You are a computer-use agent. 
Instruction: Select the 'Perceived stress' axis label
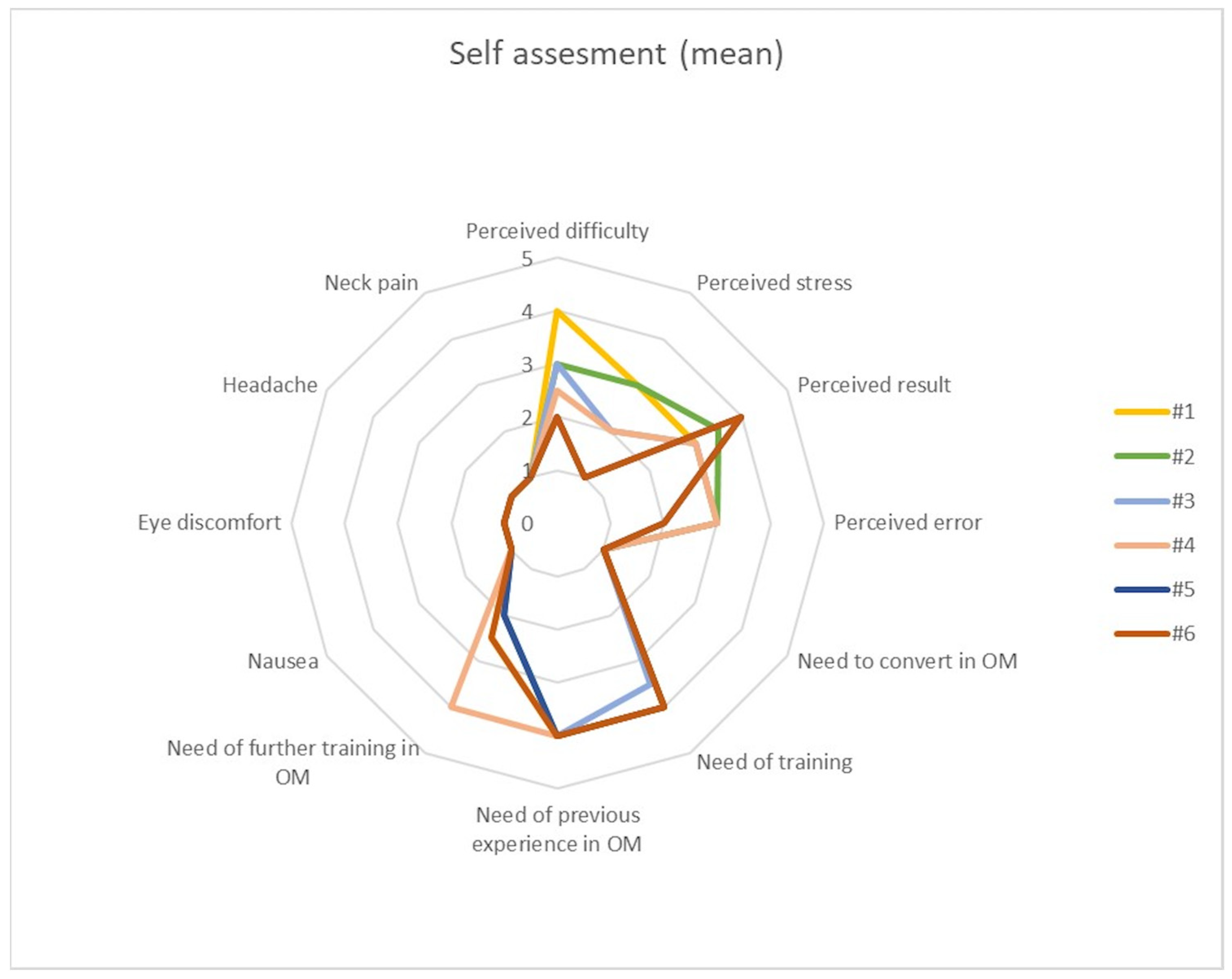(x=774, y=283)
